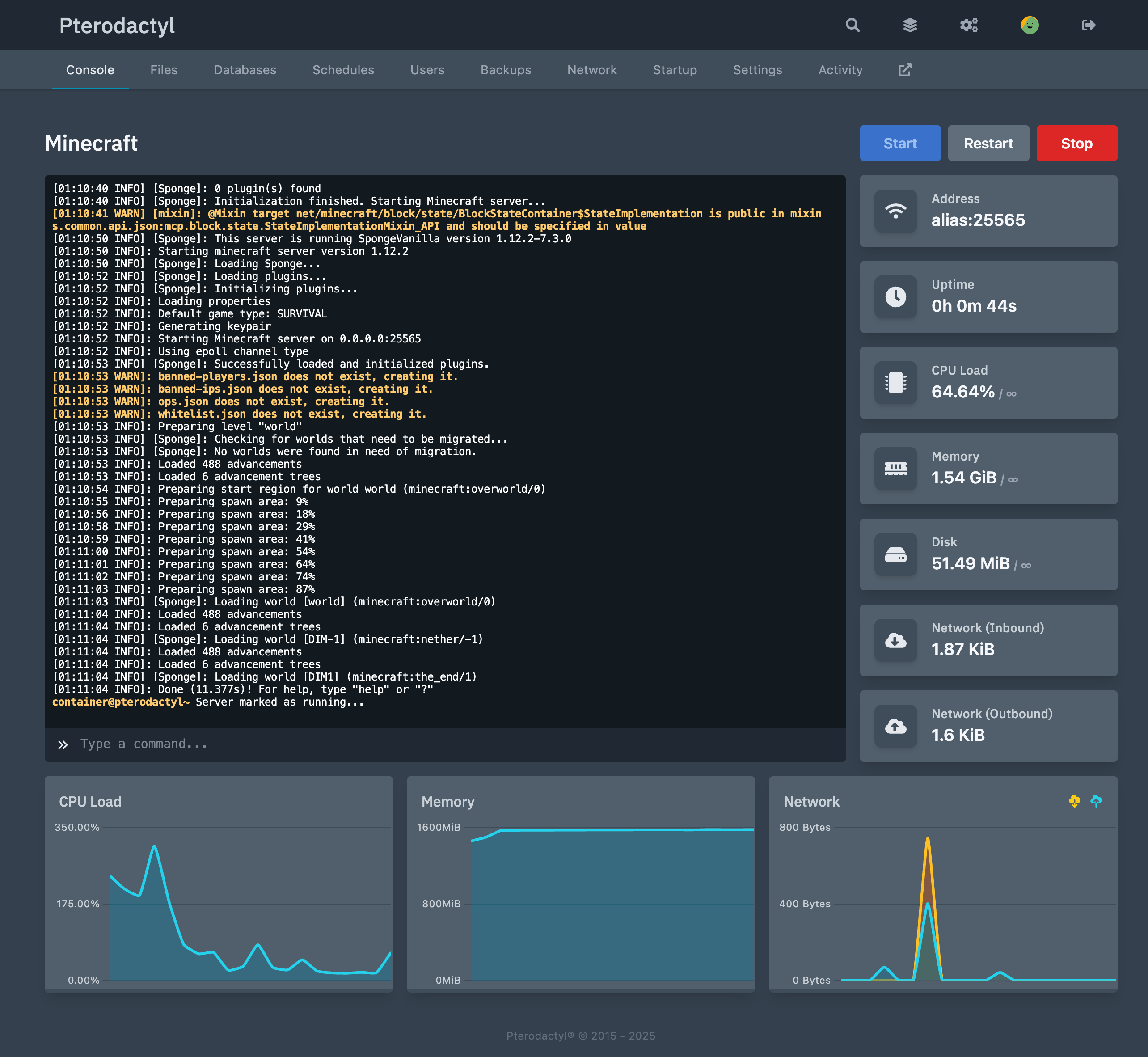Click the Network Outbound cloud upload icon
The image size is (1148, 1057).
895,727
